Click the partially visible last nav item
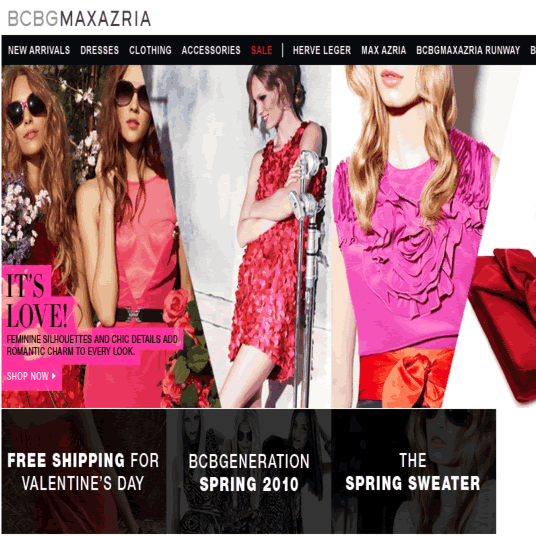536x536 pixels. coord(533,50)
